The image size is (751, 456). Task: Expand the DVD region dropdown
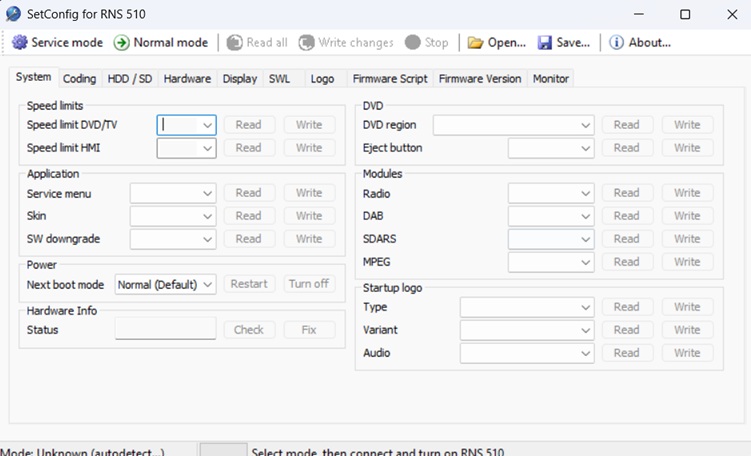pos(585,125)
